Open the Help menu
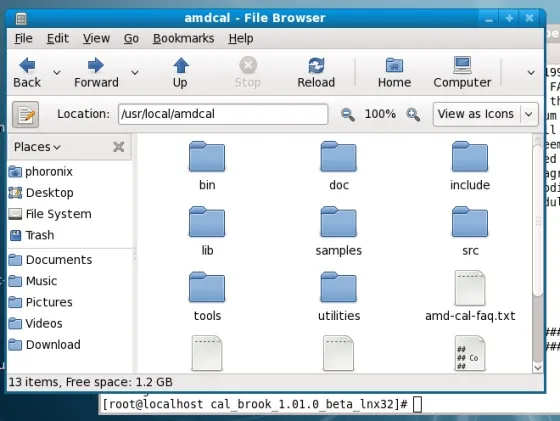The image size is (560, 421). [x=241, y=39]
